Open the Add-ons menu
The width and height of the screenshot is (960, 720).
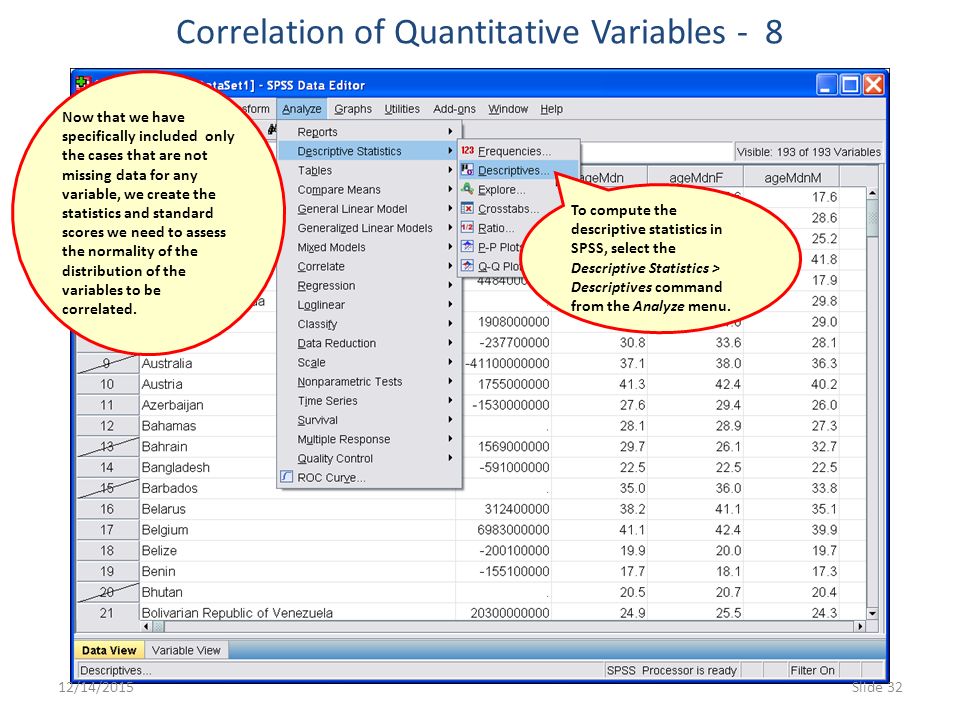pyautogui.click(x=454, y=109)
